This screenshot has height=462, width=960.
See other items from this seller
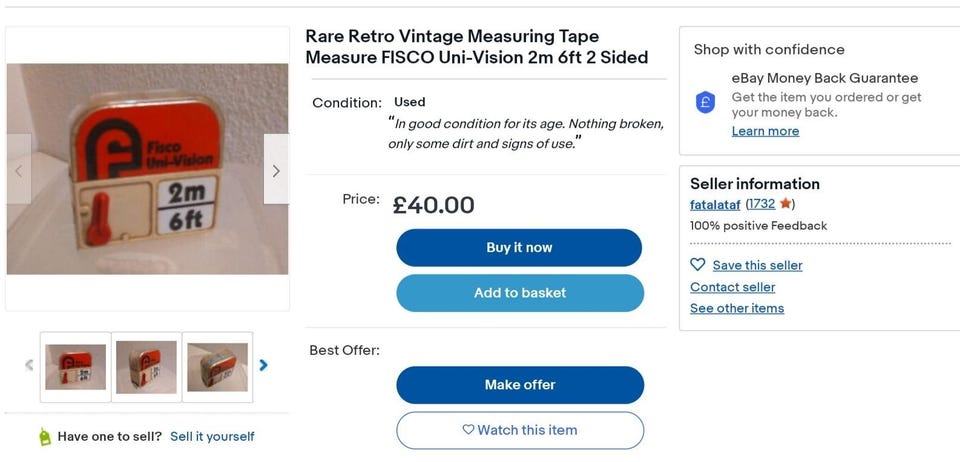coord(737,308)
